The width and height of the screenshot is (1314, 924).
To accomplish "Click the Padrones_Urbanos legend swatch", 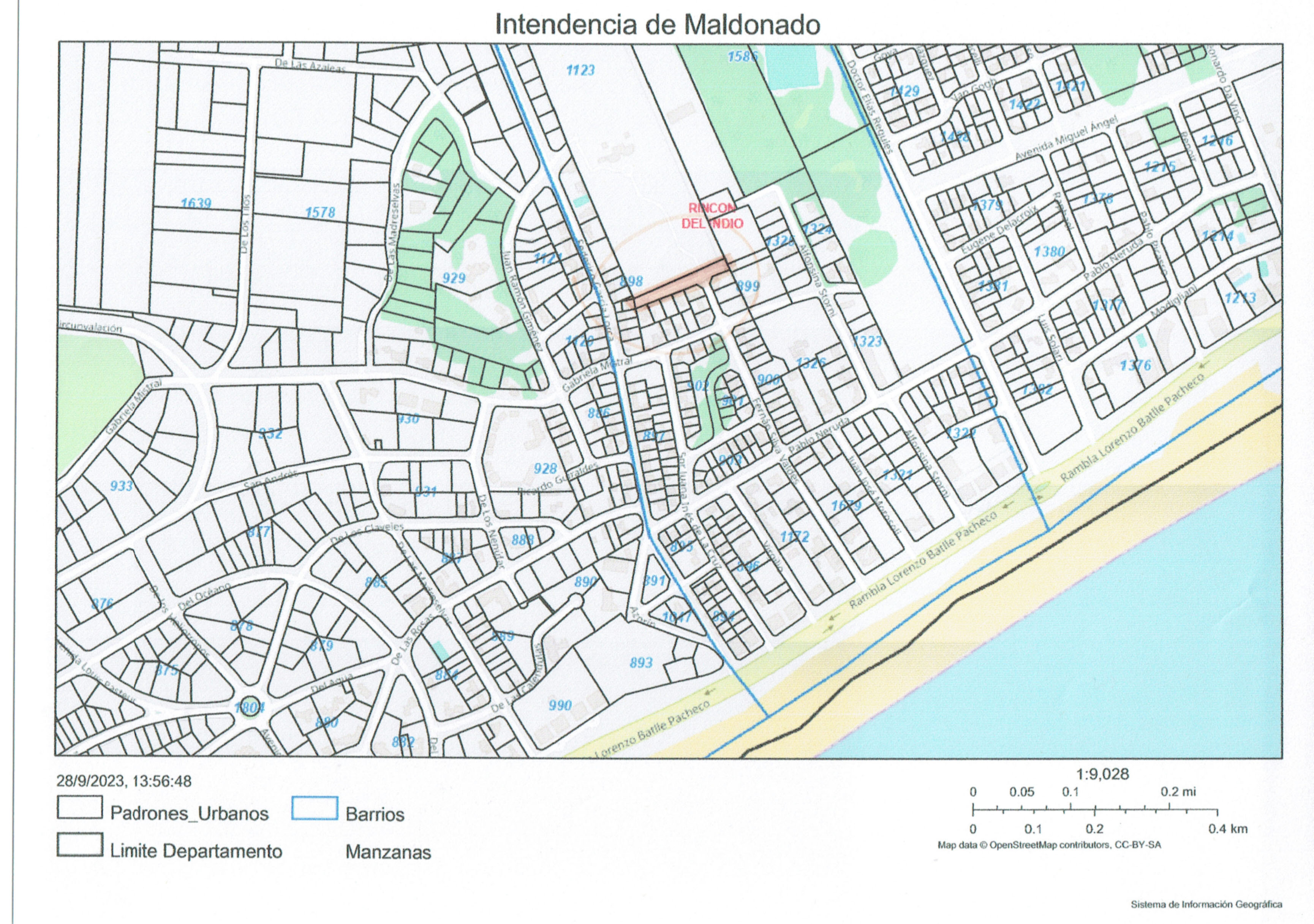I will pyautogui.click(x=79, y=808).
